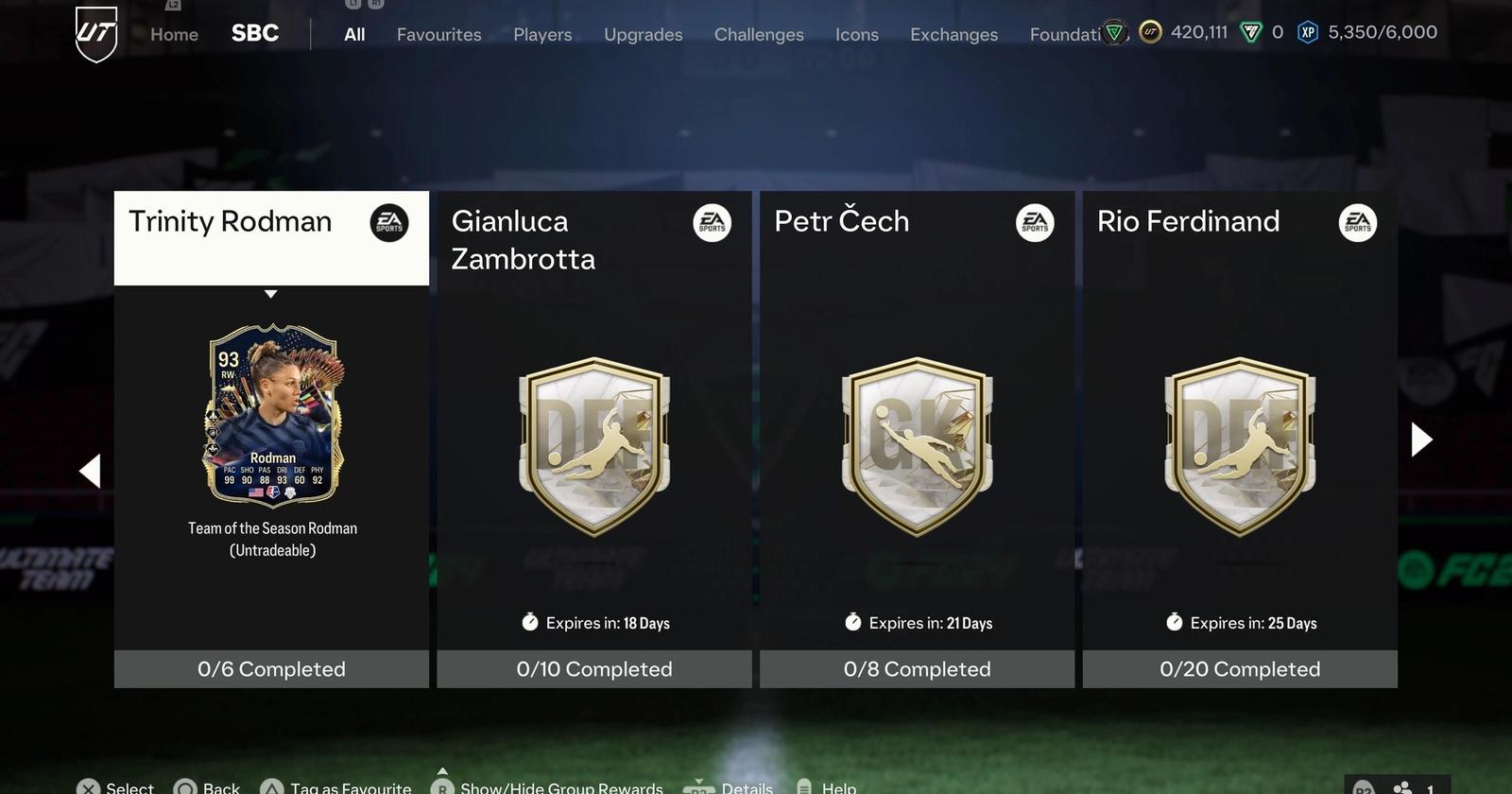Go to previous SBC page arrow
The image size is (1512, 794).
pos(90,471)
